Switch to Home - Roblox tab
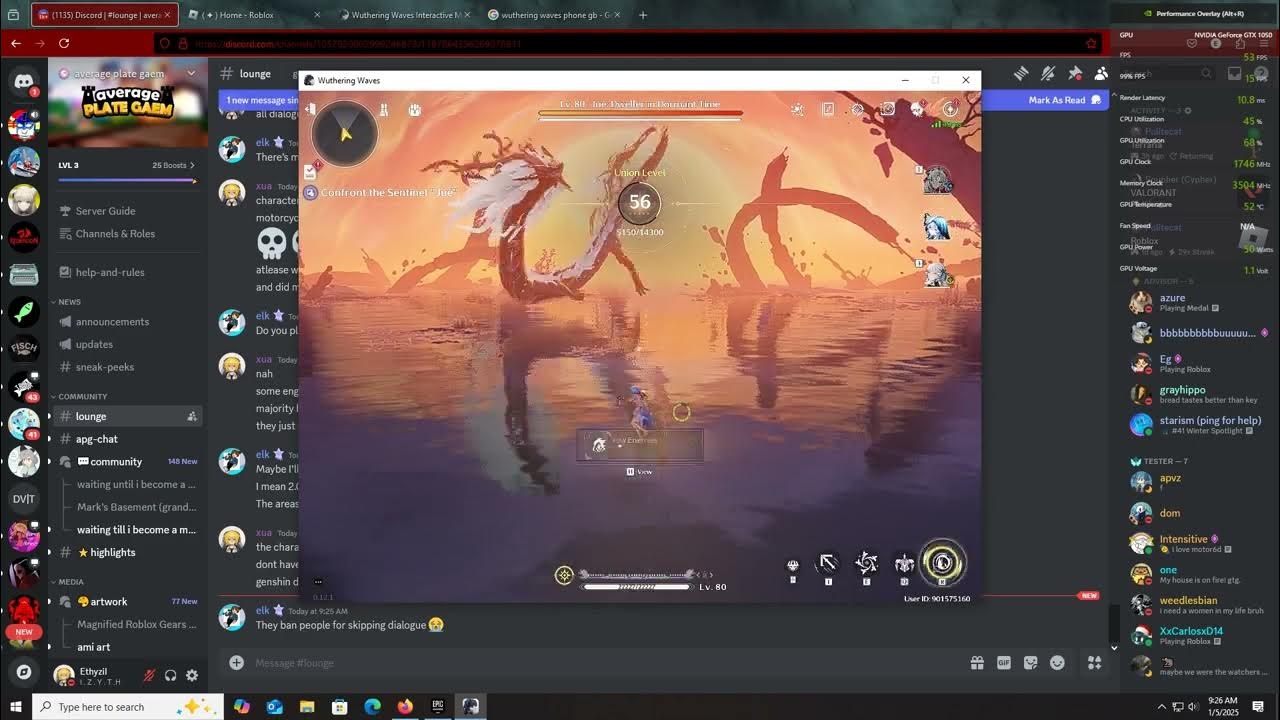Screen dimensions: 1280x720 click(x=255, y=15)
